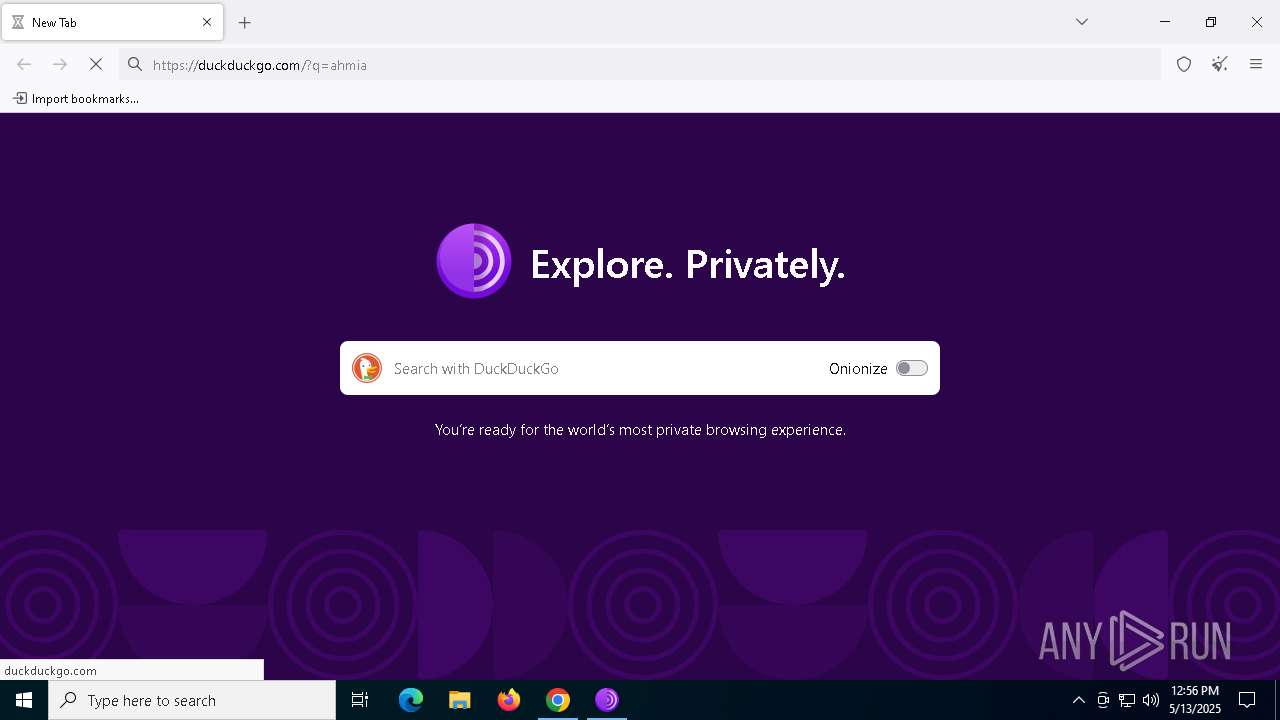Restore down the browser window
Viewport: 1280px width, 720px height.
[x=1211, y=22]
